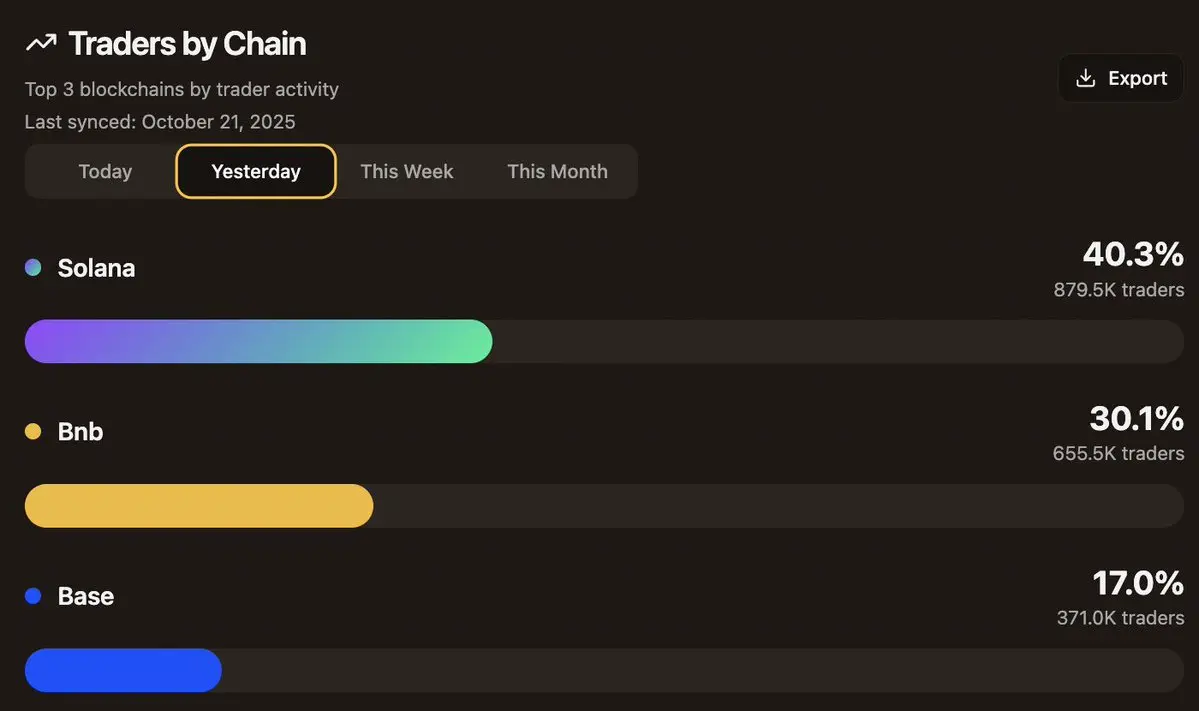The width and height of the screenshot is (1199, 711).
Task: Export the traders by chain data
Action: pos(1121,78)
